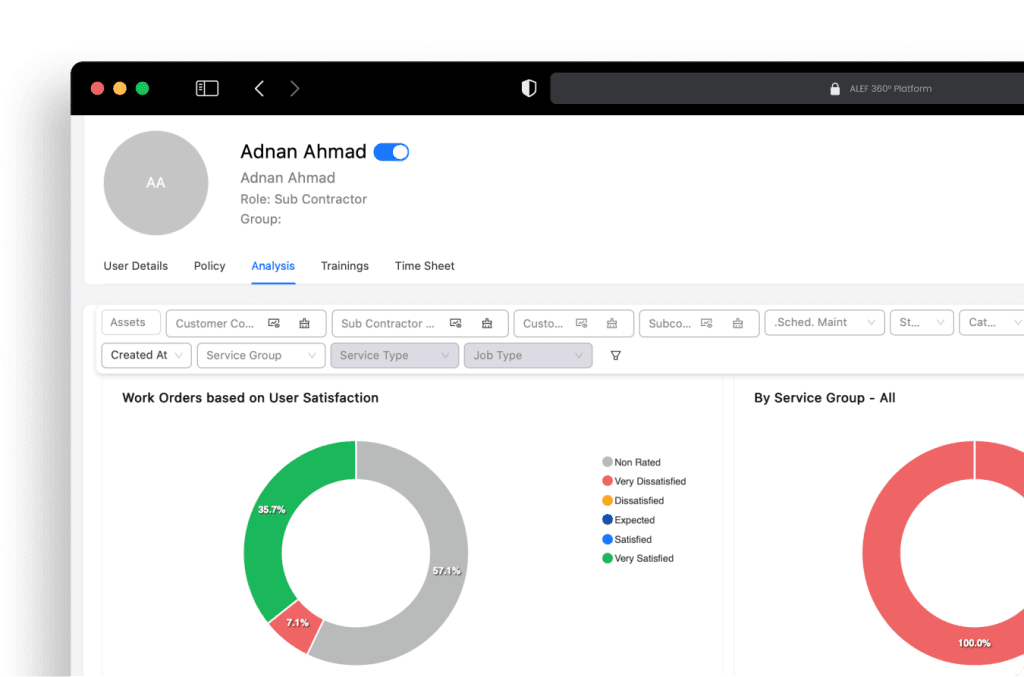
Task: Click the browser forward arrow
Action: pyautogui.click(x=294, y=89)
